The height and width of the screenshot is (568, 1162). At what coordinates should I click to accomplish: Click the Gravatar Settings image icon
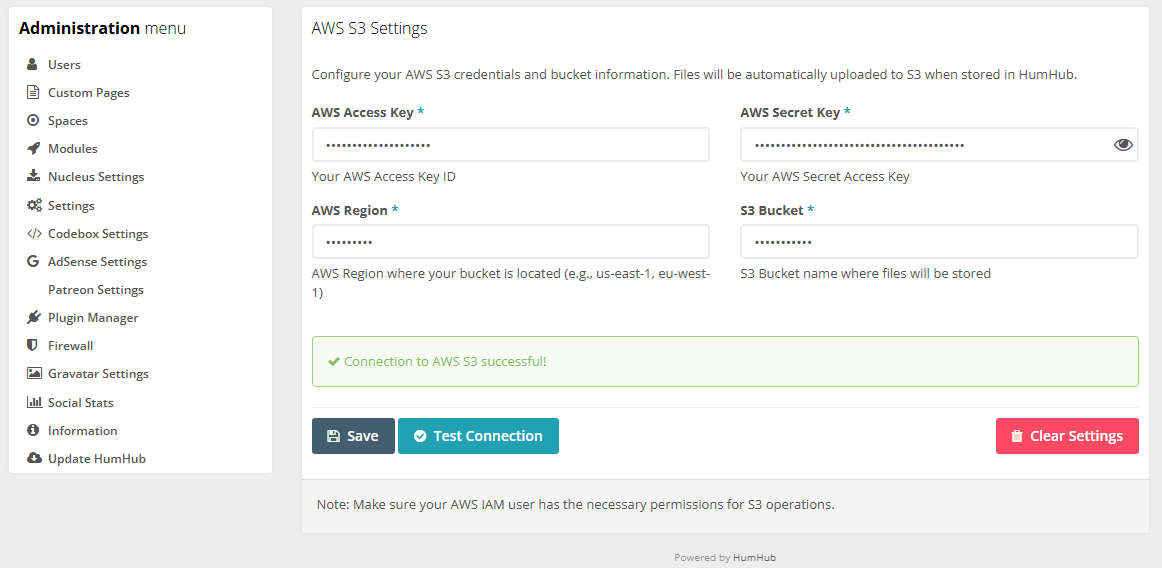pos(34,374)
